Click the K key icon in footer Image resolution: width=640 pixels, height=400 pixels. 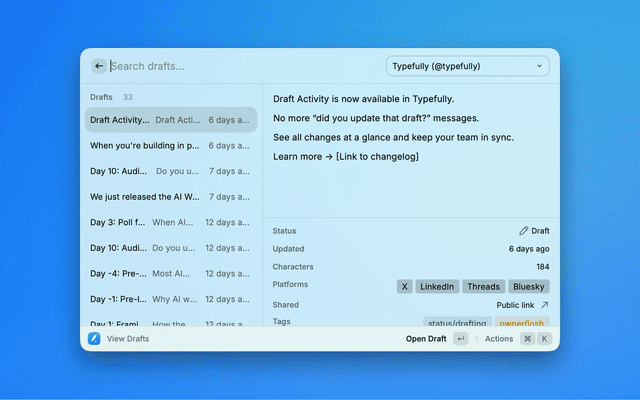(544, 339)
